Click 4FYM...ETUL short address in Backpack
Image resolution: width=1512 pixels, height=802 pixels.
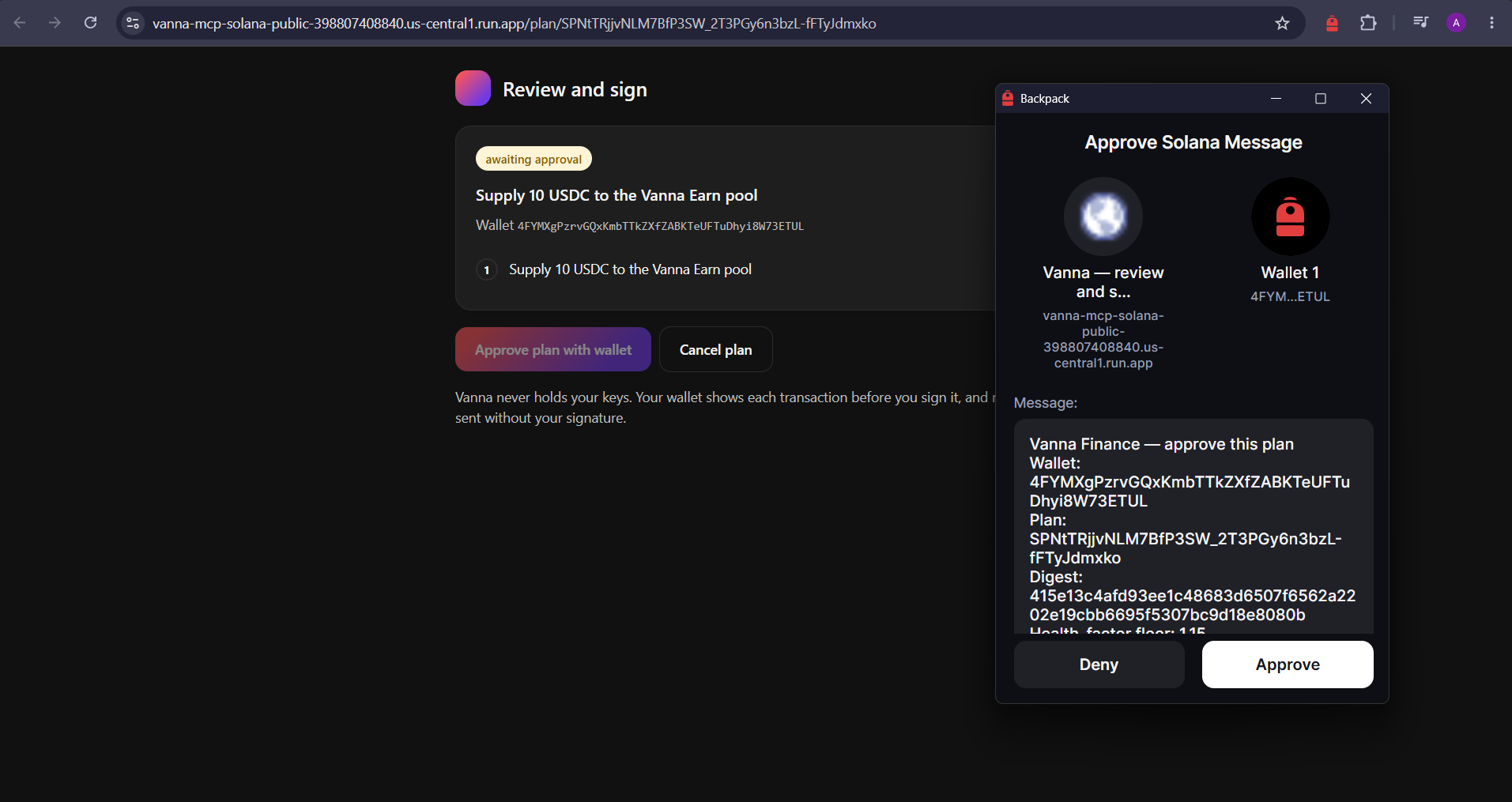[1290, 296]
